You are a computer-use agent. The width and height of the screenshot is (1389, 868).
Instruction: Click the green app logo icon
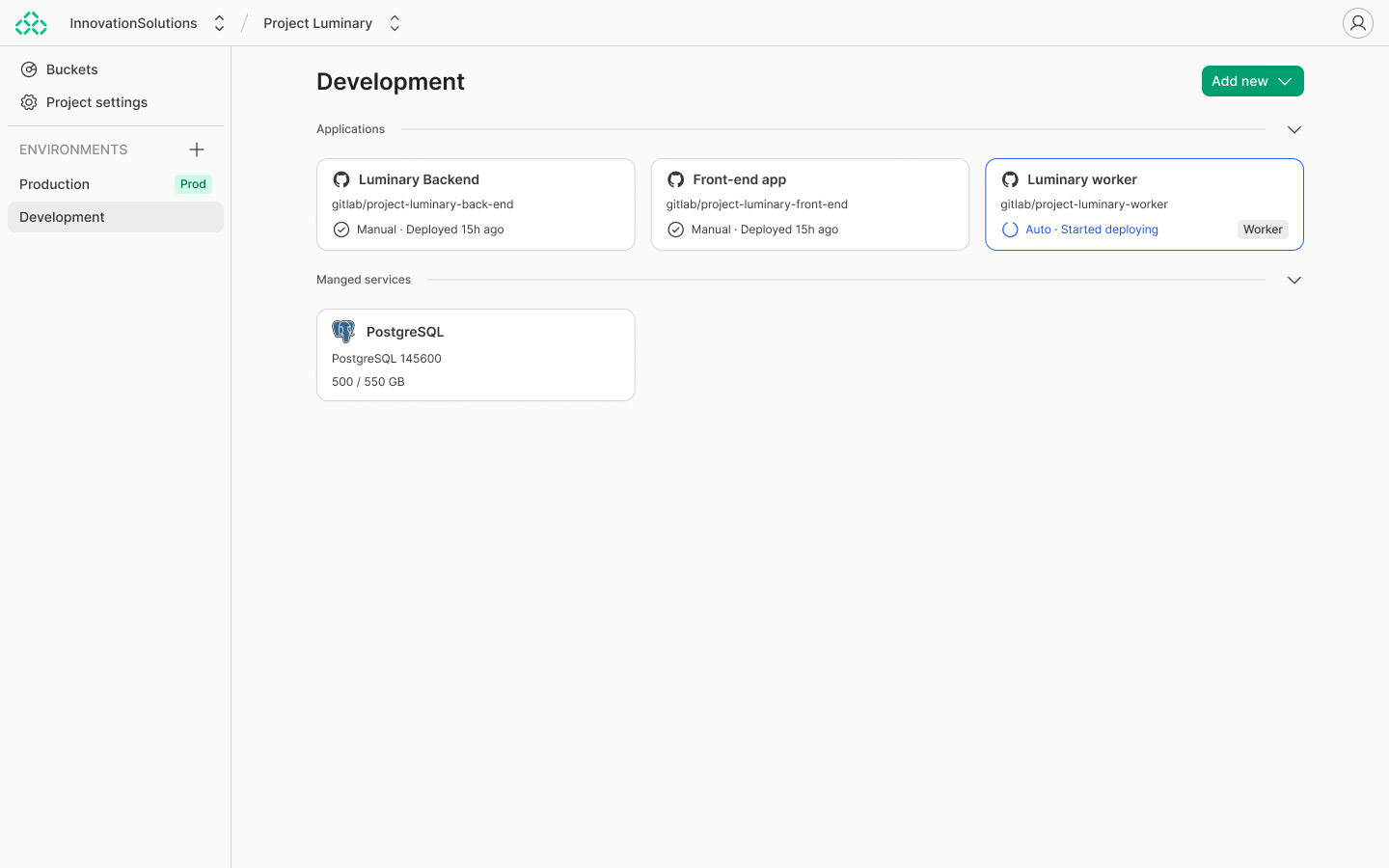(x=31, y=23)
